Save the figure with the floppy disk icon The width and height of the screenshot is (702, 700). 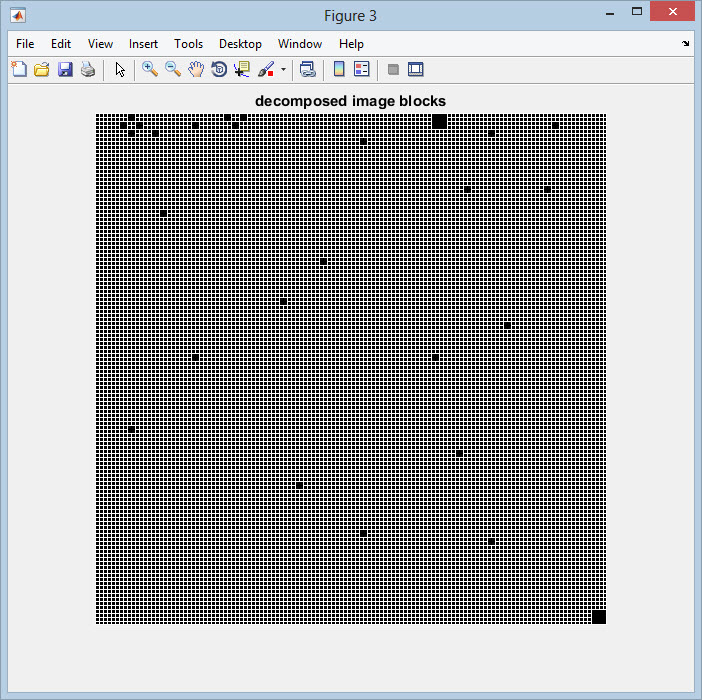(x=65, y=69)
